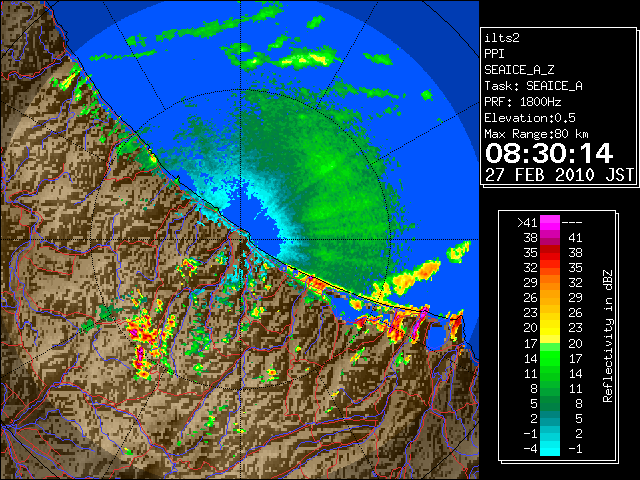Click the magenta '>41' color swatch
The height and width of the screenshot is (480, 640).
[x=550, y=222]
